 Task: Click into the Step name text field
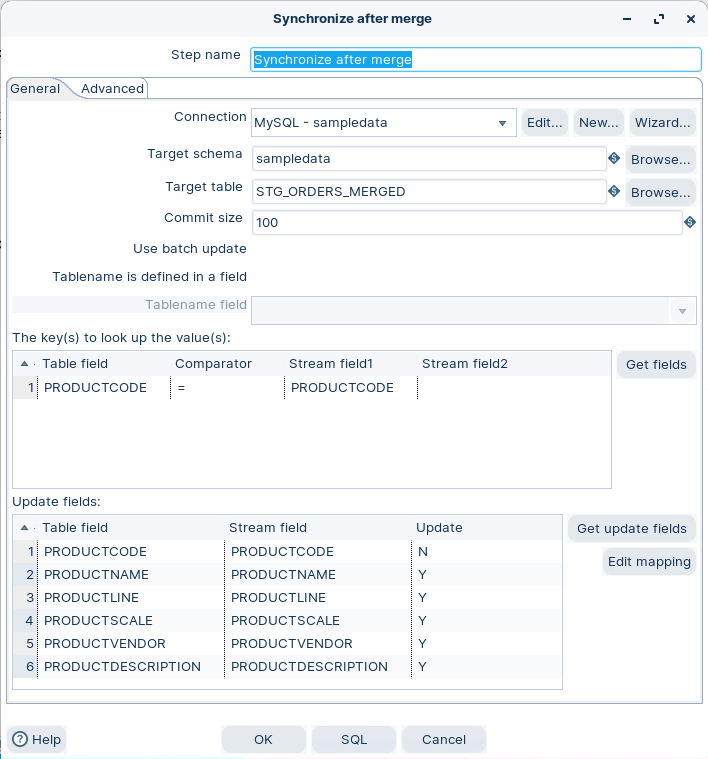(x=475, y=60)
